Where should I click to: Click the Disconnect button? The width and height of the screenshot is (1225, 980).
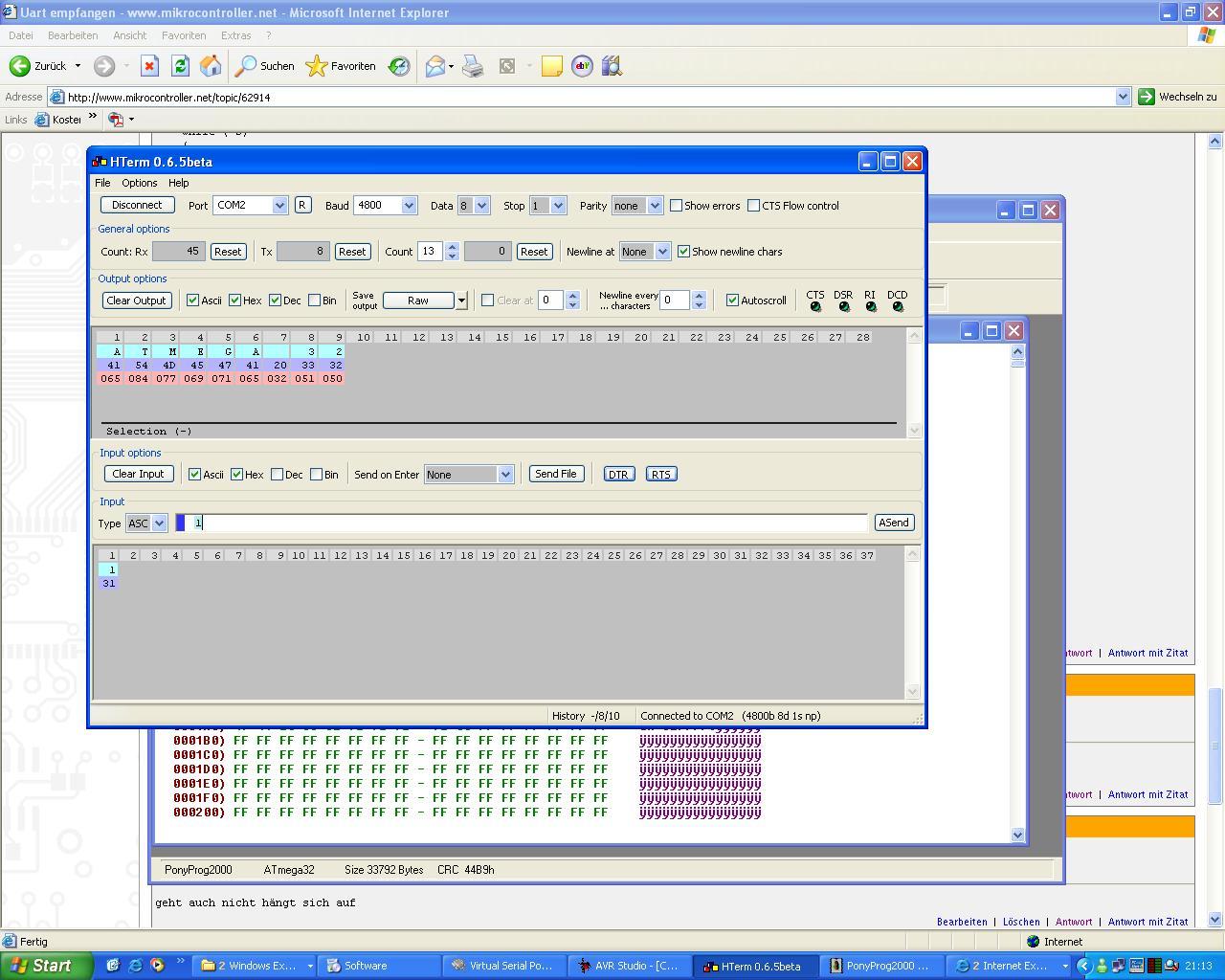(x=137, y=205)
